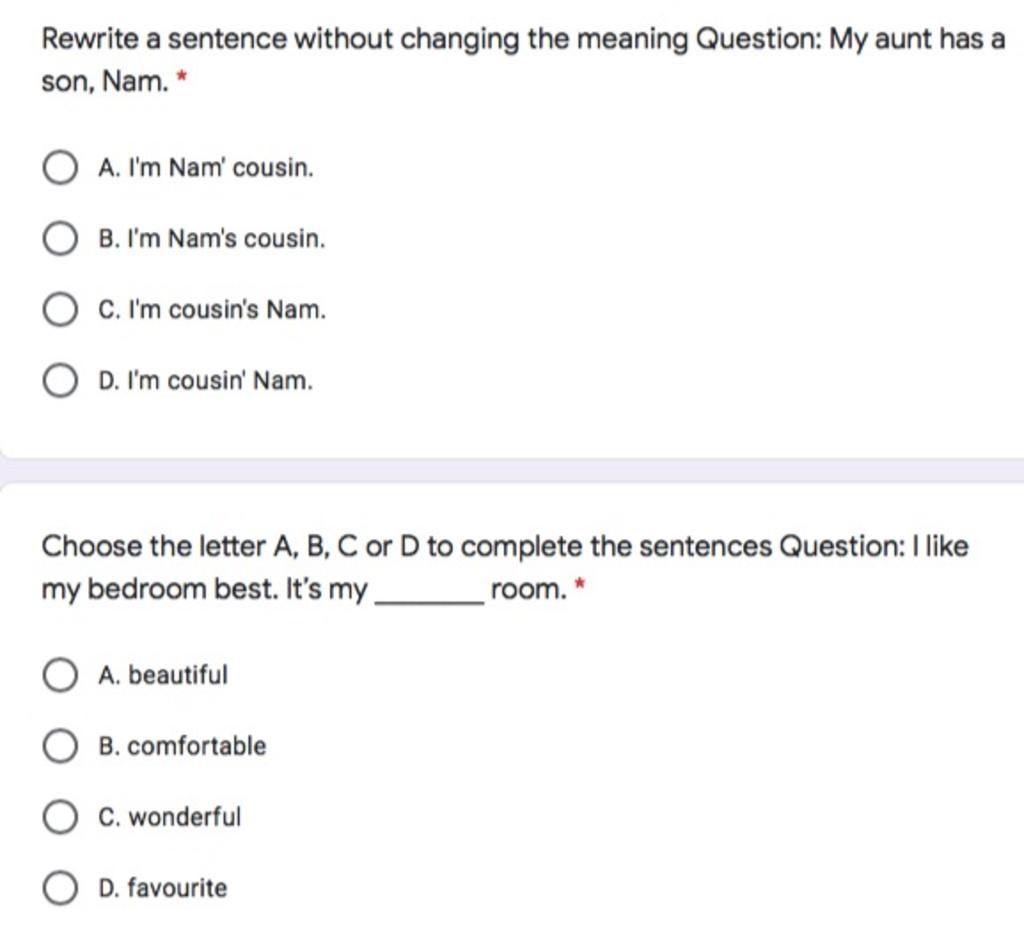1024x930 pixels.
Task: Click the option label "beautiful"
Action: pyautogui.click(x=178, y=675)
